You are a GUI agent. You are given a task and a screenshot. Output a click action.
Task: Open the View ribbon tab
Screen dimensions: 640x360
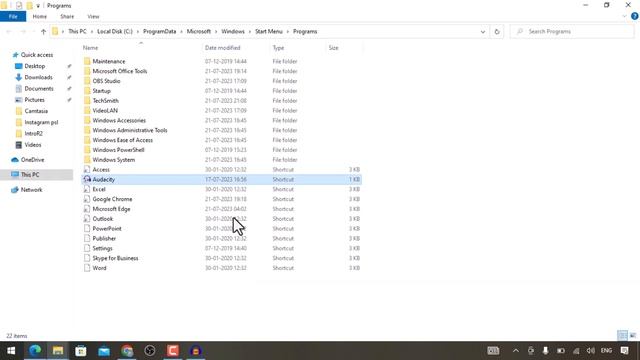[93, 16]
